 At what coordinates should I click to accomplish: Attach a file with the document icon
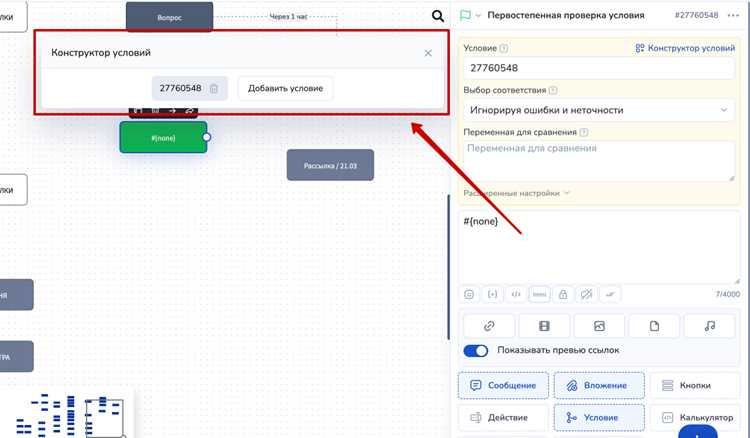654,326
